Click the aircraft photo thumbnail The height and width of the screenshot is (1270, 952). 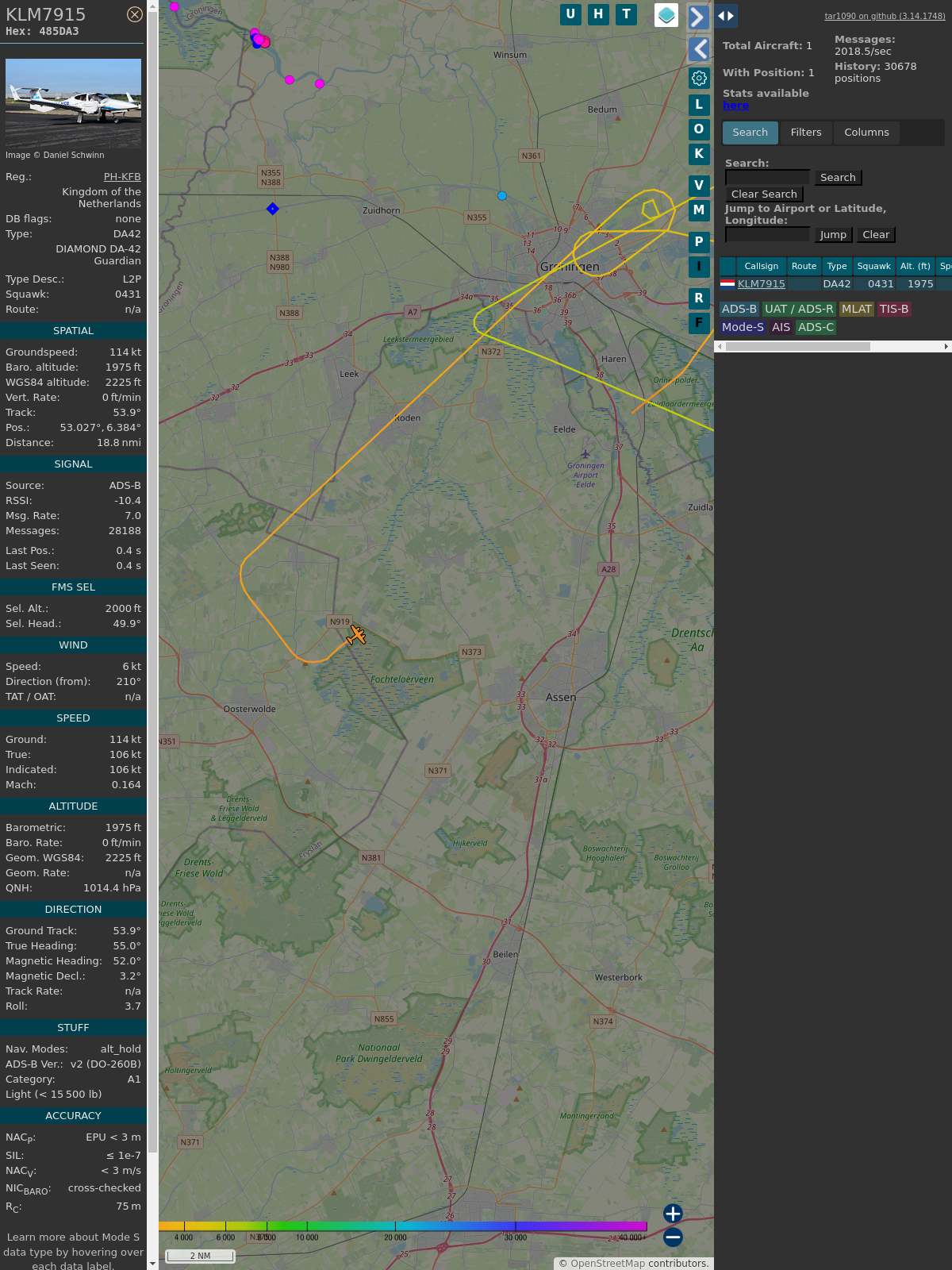pyautogui.click(x=73, y=102)
